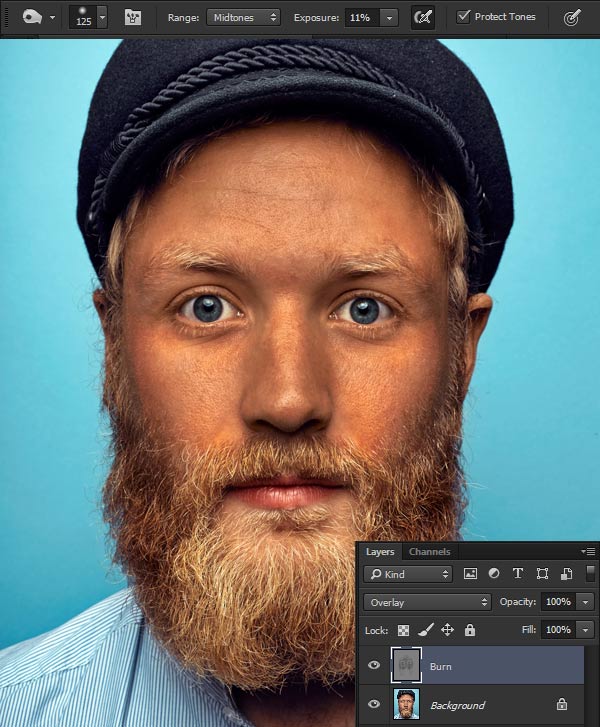The height and width of the screenshot is (727, 600).
Task: Hide the Burn layer eye icon
Action: click(374, 665)
